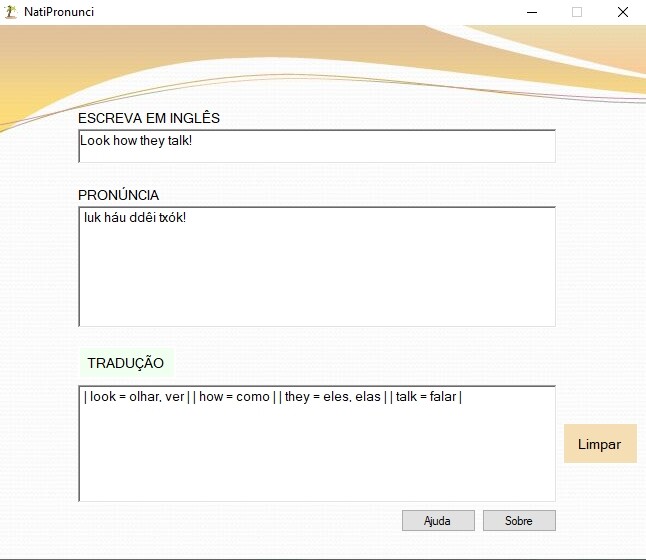Open the Ajuda help button

(x=438, y=521)
